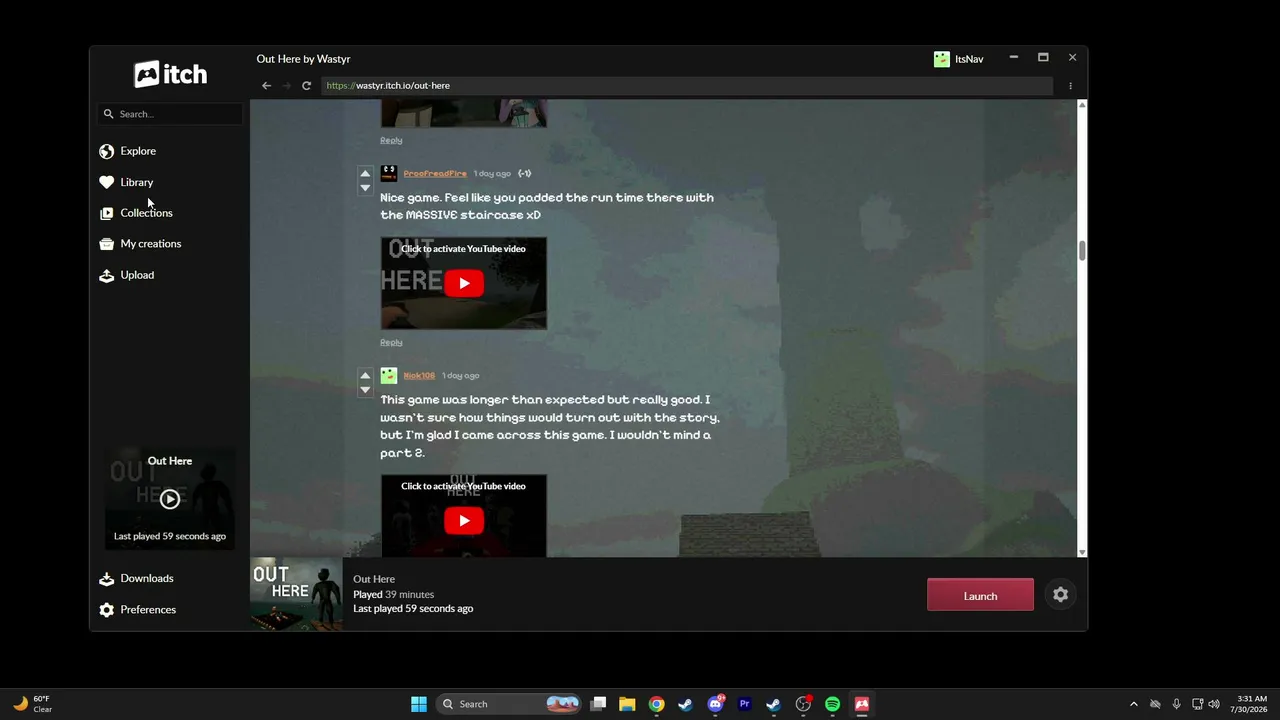Image resolution: width=1280 pixels, height=720 pixels.
Task: Upvote ProofreadFire's comment
Action: click(x=365, y=174)
